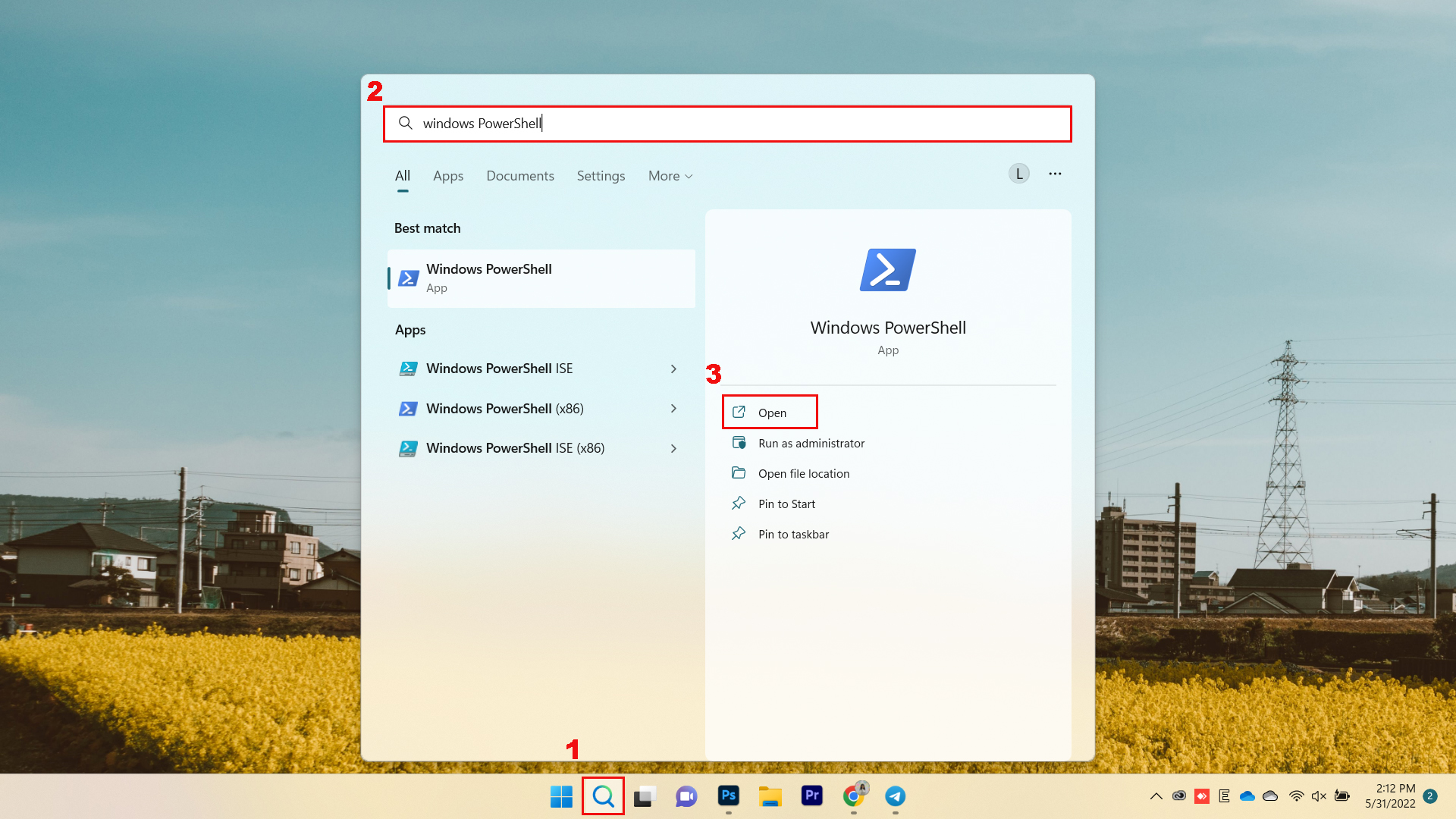Screen dimensions: 1456x819
Task: Pin Windows PowerShell to taskbar
Action: tap(794, 533)
